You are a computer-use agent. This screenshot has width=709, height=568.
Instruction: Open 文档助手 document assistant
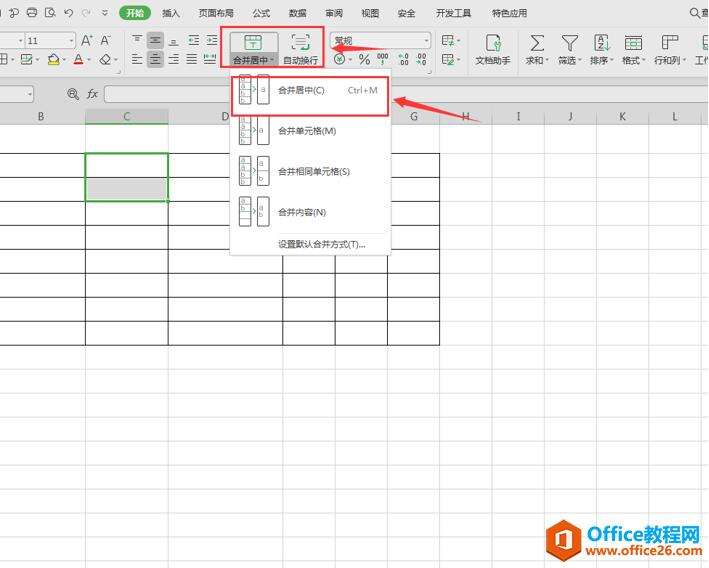(x=493, y=49)
